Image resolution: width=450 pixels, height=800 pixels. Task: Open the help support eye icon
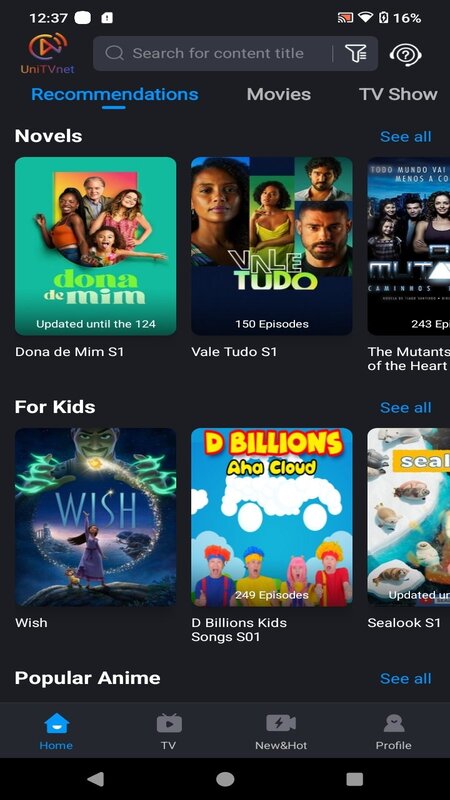coord(406,54)
